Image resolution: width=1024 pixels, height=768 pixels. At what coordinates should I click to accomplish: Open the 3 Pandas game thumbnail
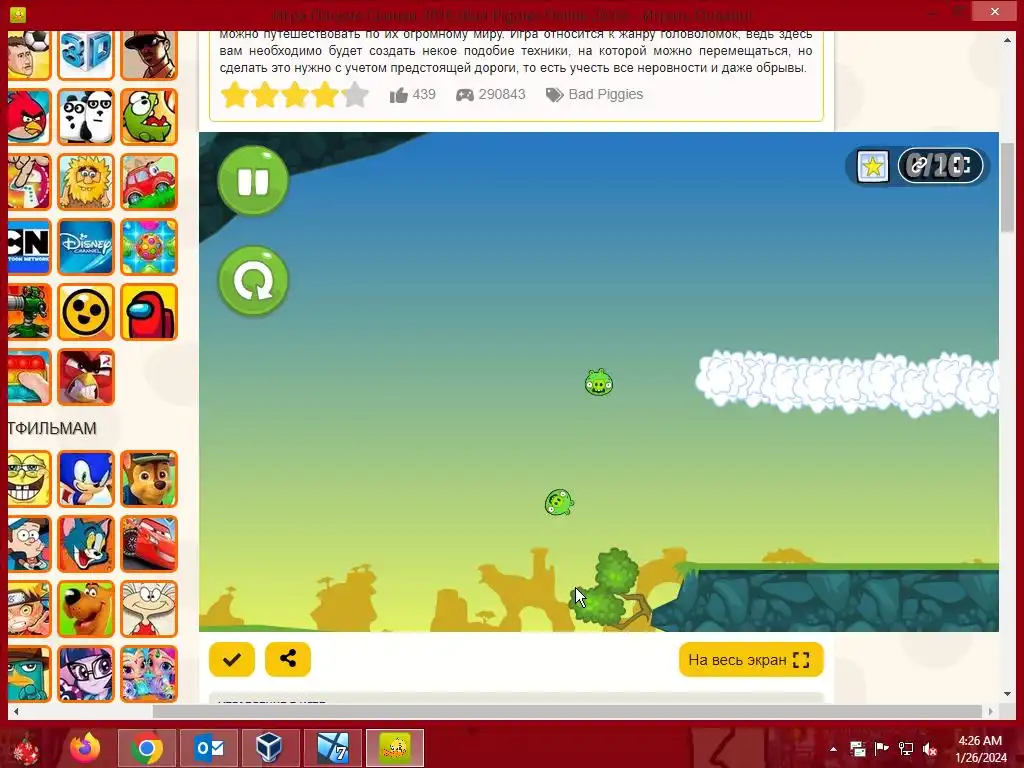tap(86, 117)
